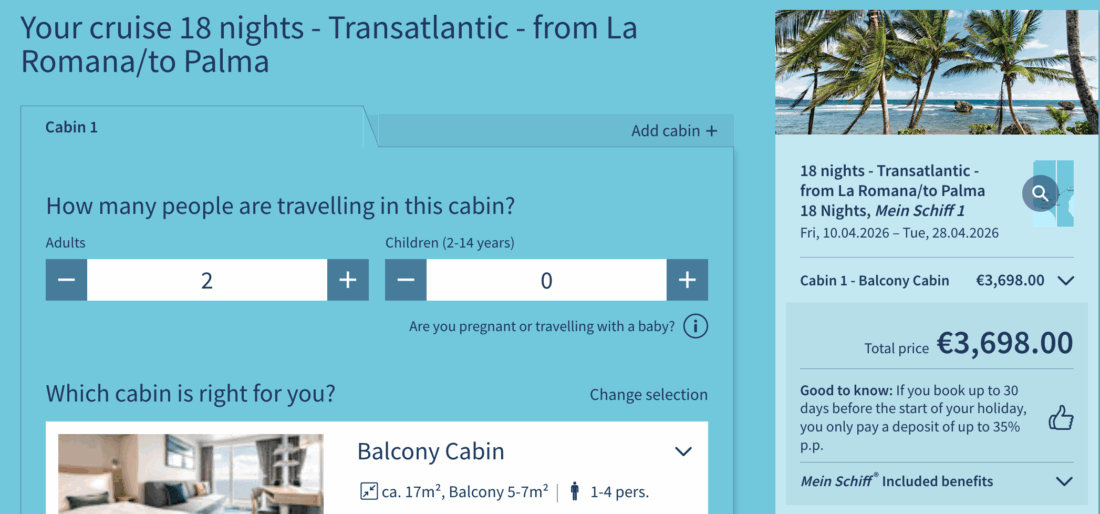Increase the number of children
The height and width of the screenshot is (514, 1100).
coord(687,280)
